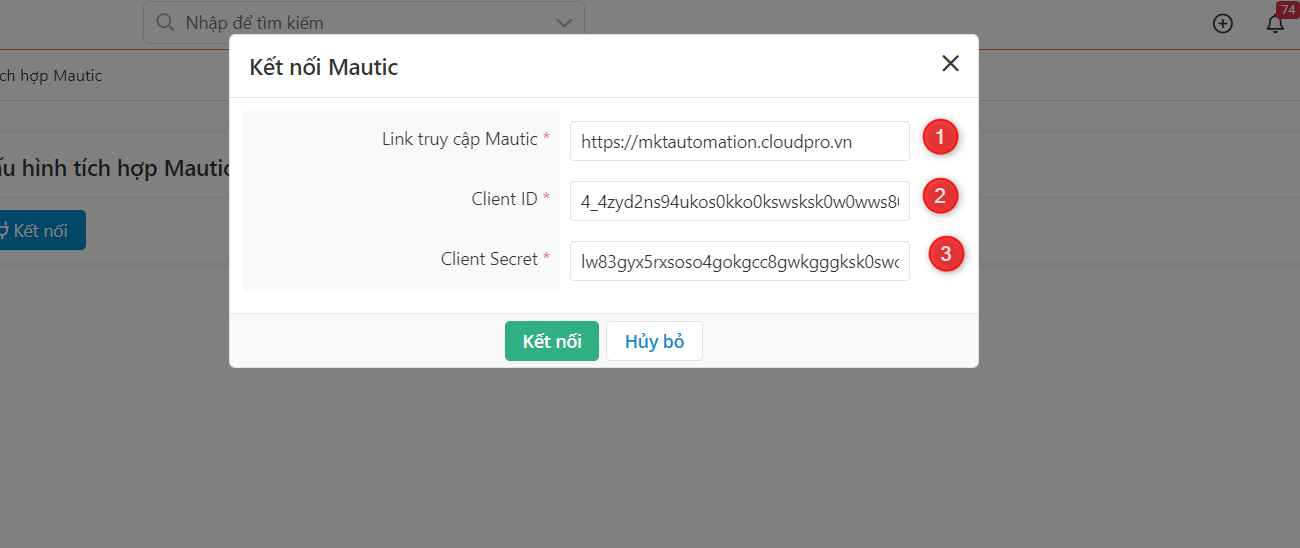Expand the search box dropdown chevron
1300x548 pixels.
click(564, 22)
